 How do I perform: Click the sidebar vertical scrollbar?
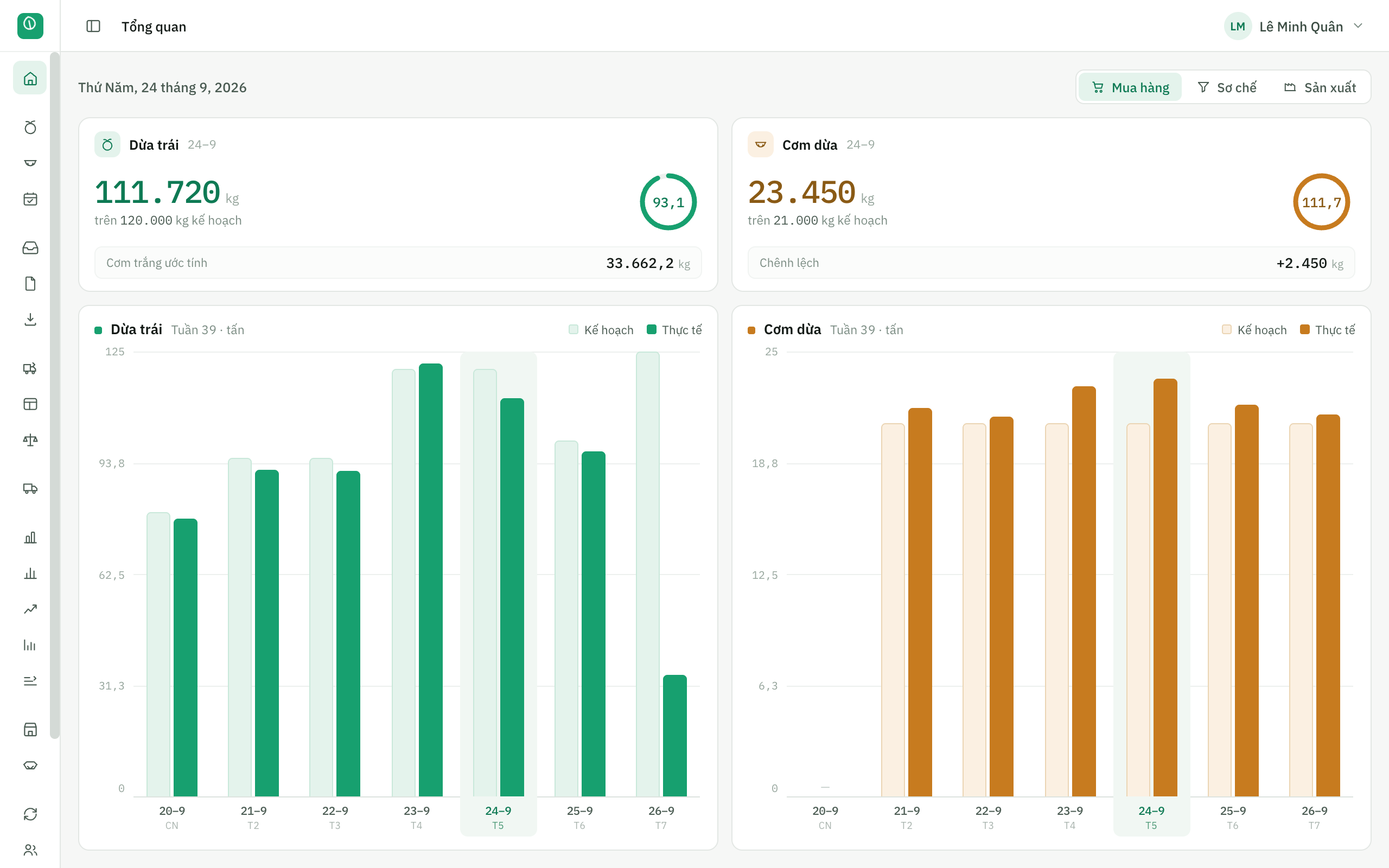[x=54, y=395]
